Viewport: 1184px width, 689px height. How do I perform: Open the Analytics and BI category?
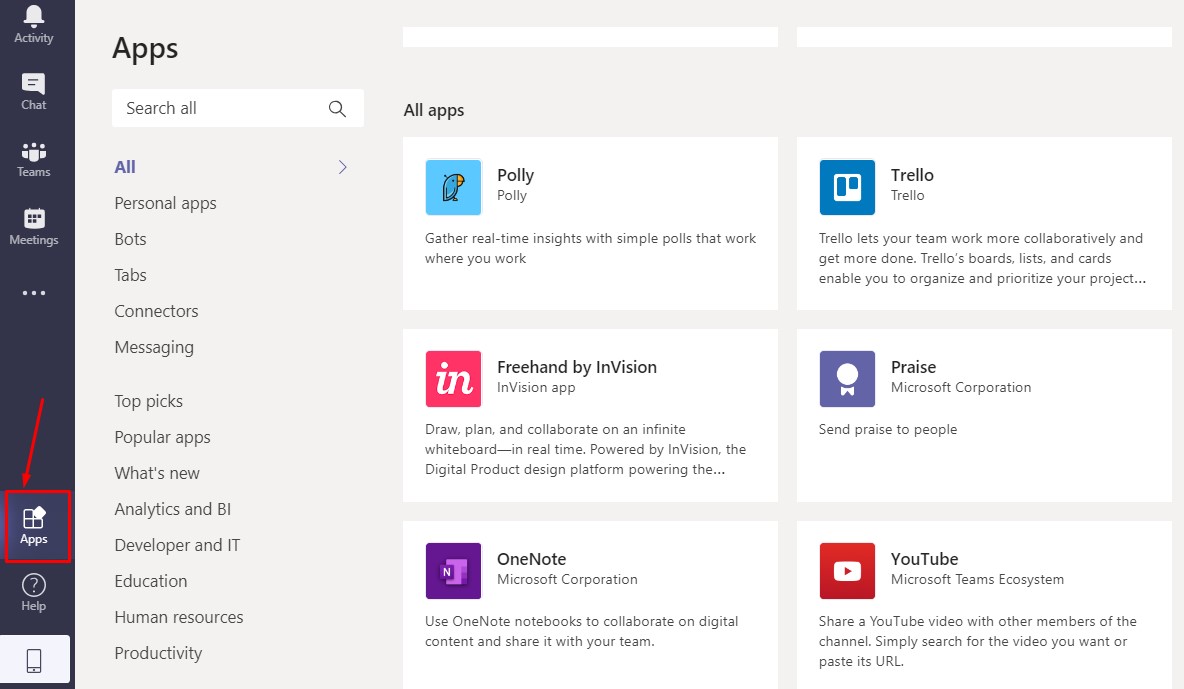click(x=173, y=509)
